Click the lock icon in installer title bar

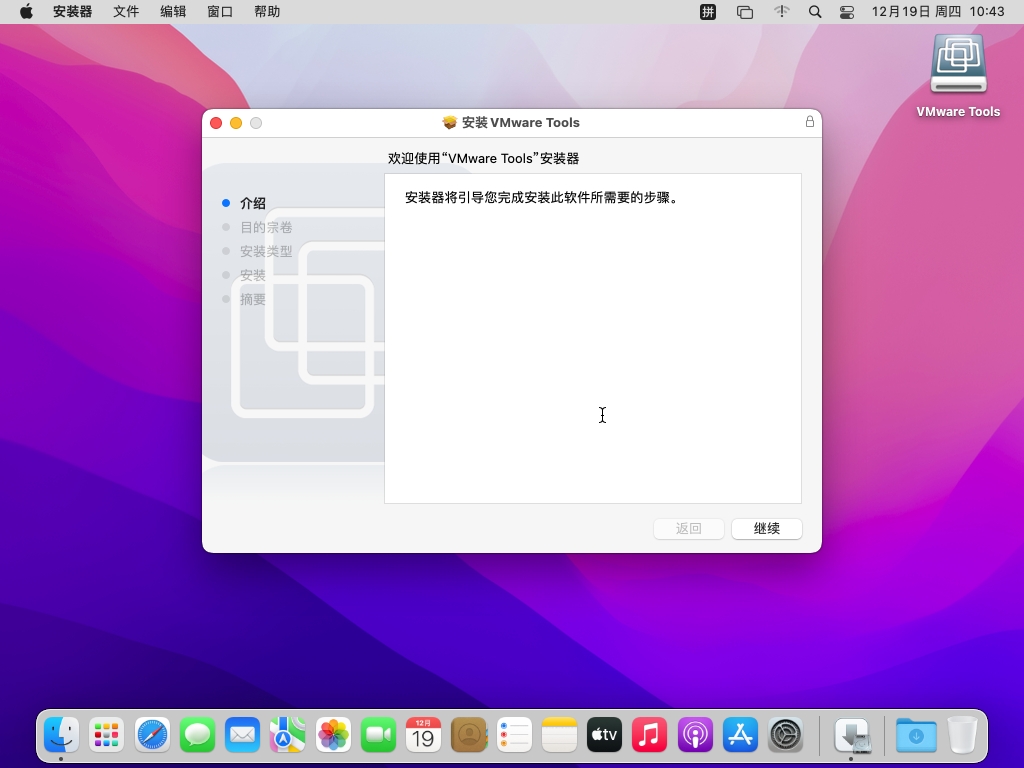pyautogui.click(x=810, y=122)
